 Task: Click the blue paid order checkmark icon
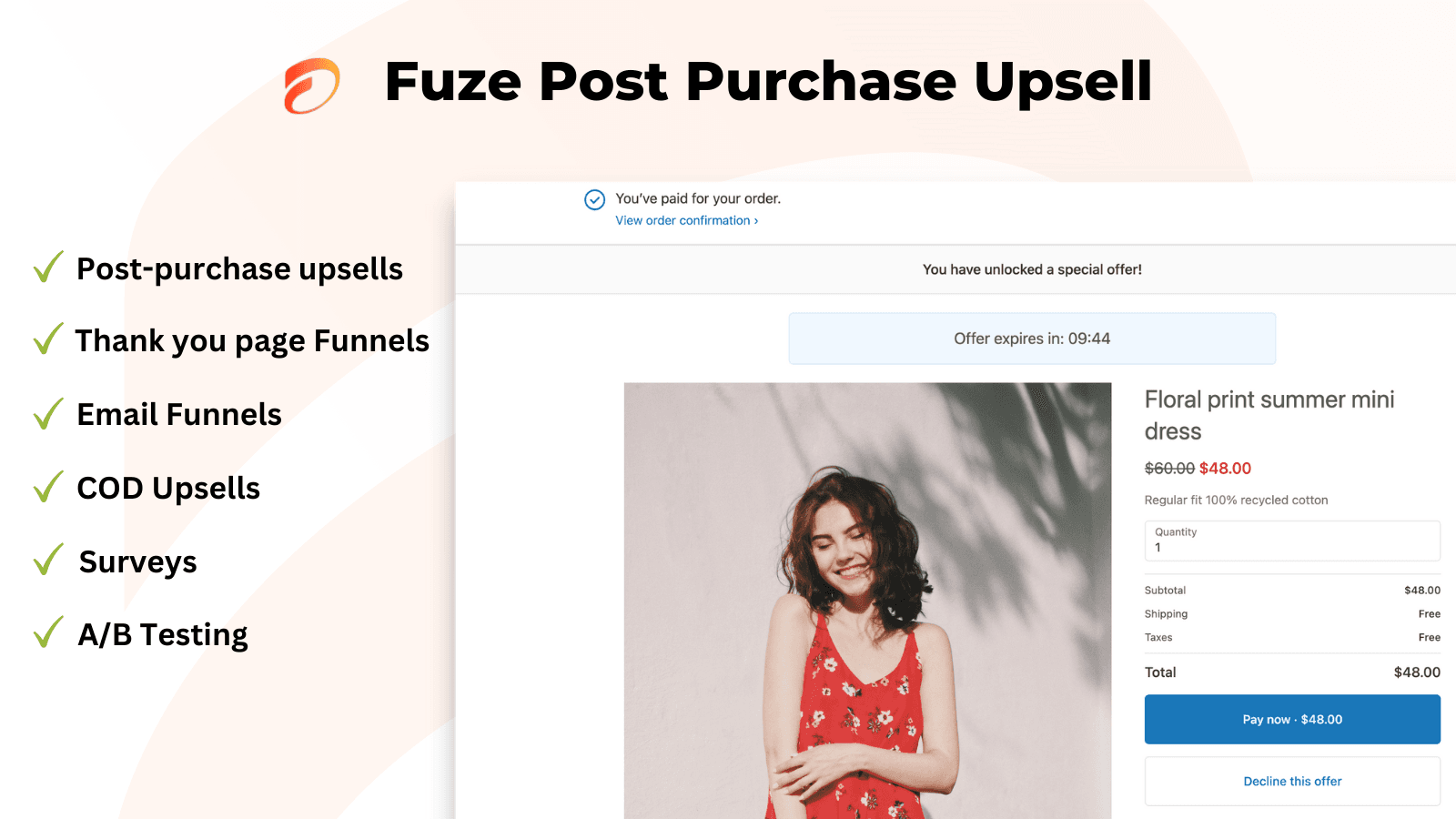pyautogui.click(x=594, y=199)
